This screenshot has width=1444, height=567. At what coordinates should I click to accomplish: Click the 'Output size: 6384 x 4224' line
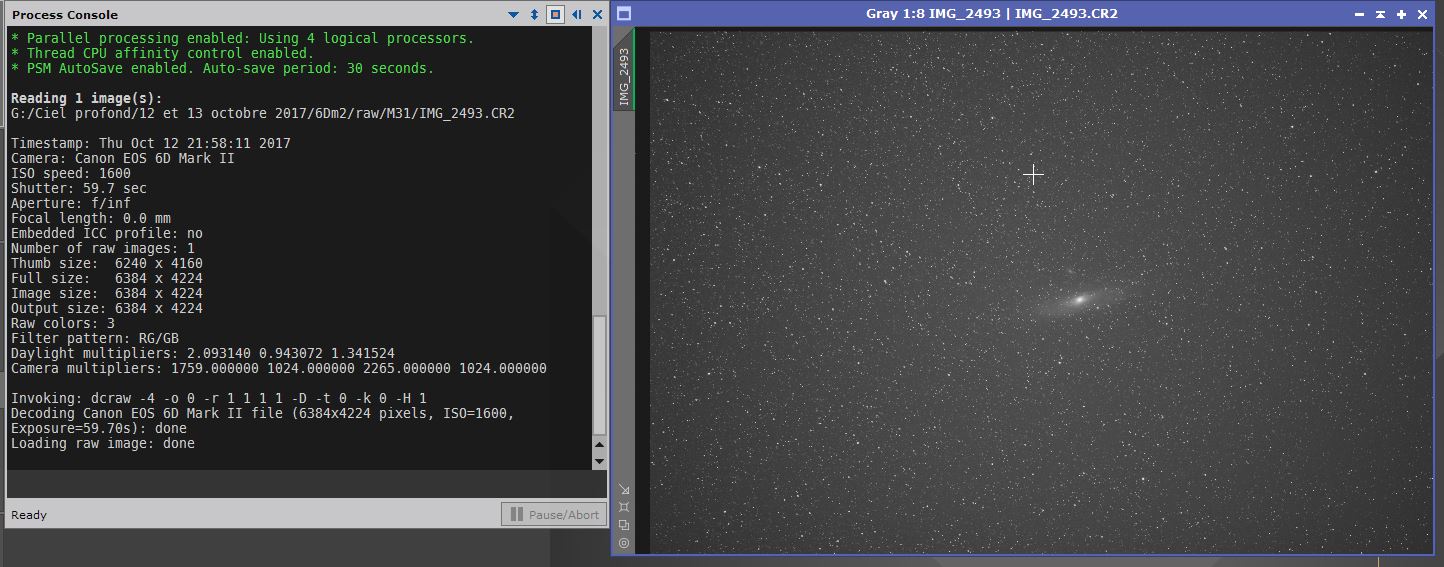106,308
